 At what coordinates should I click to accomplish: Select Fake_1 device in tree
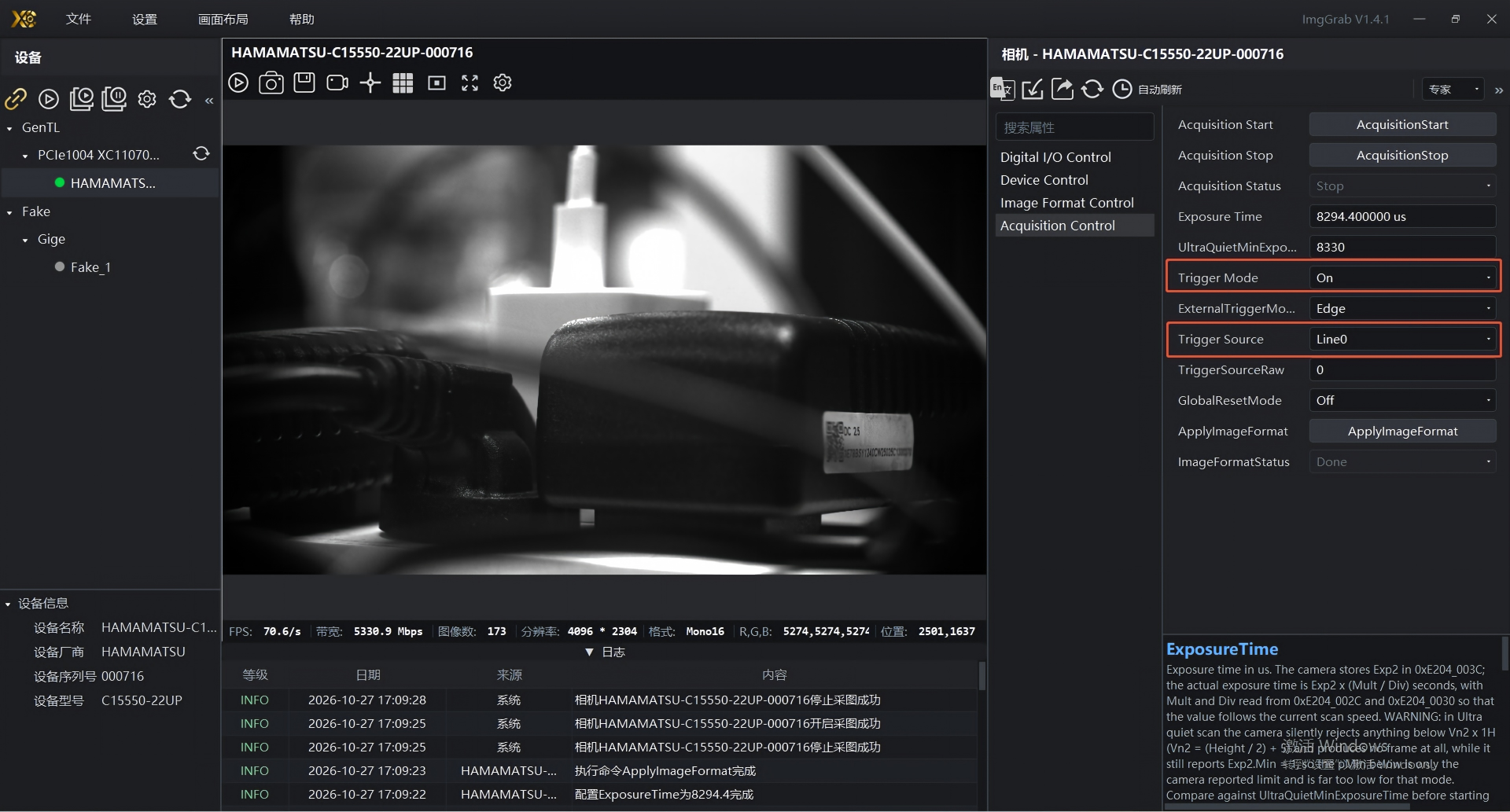90,267
